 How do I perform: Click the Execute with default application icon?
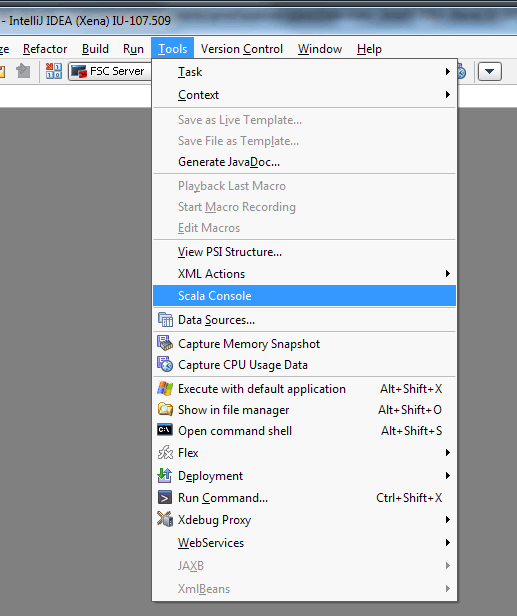pyautogui.click(x=165, y=389)
